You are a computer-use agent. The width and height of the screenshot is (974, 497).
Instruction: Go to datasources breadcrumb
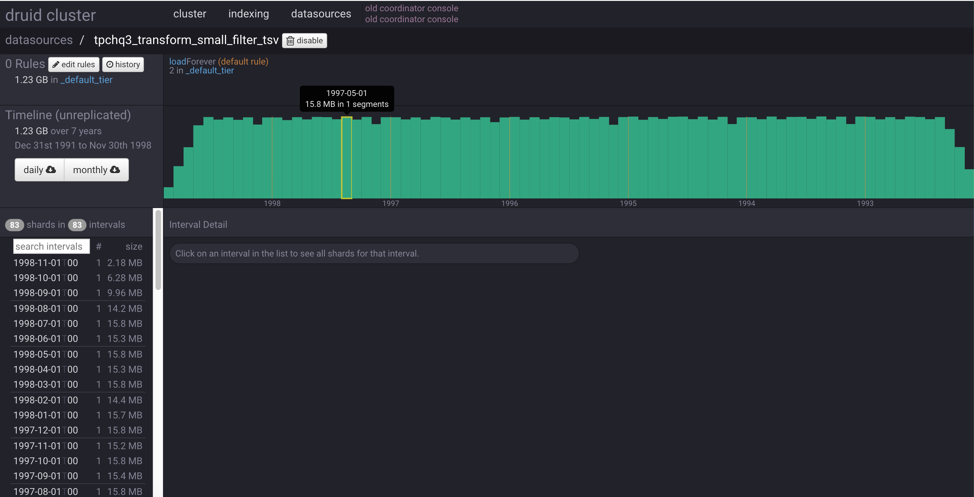[x=39, y=40]
